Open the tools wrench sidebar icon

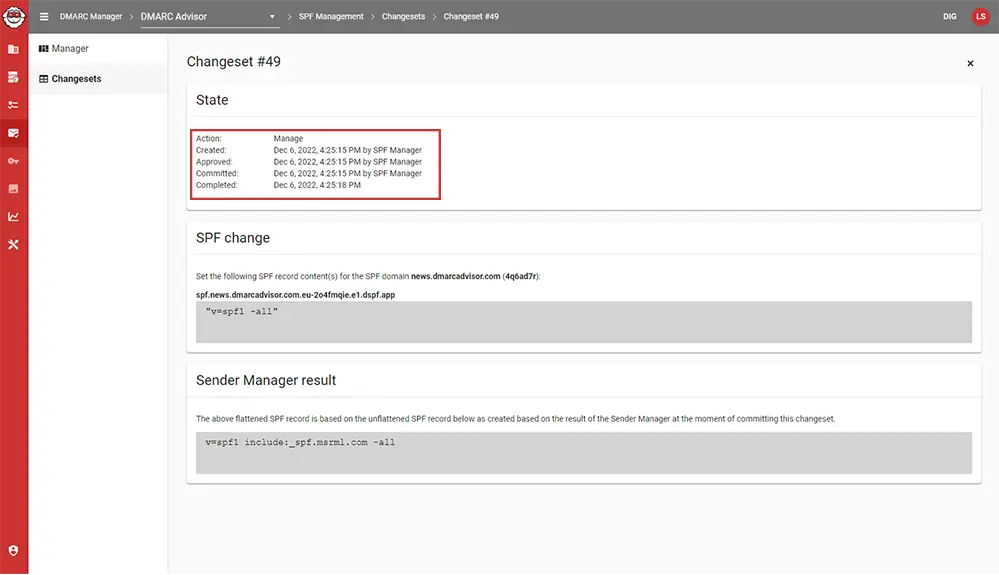(13, 245)
